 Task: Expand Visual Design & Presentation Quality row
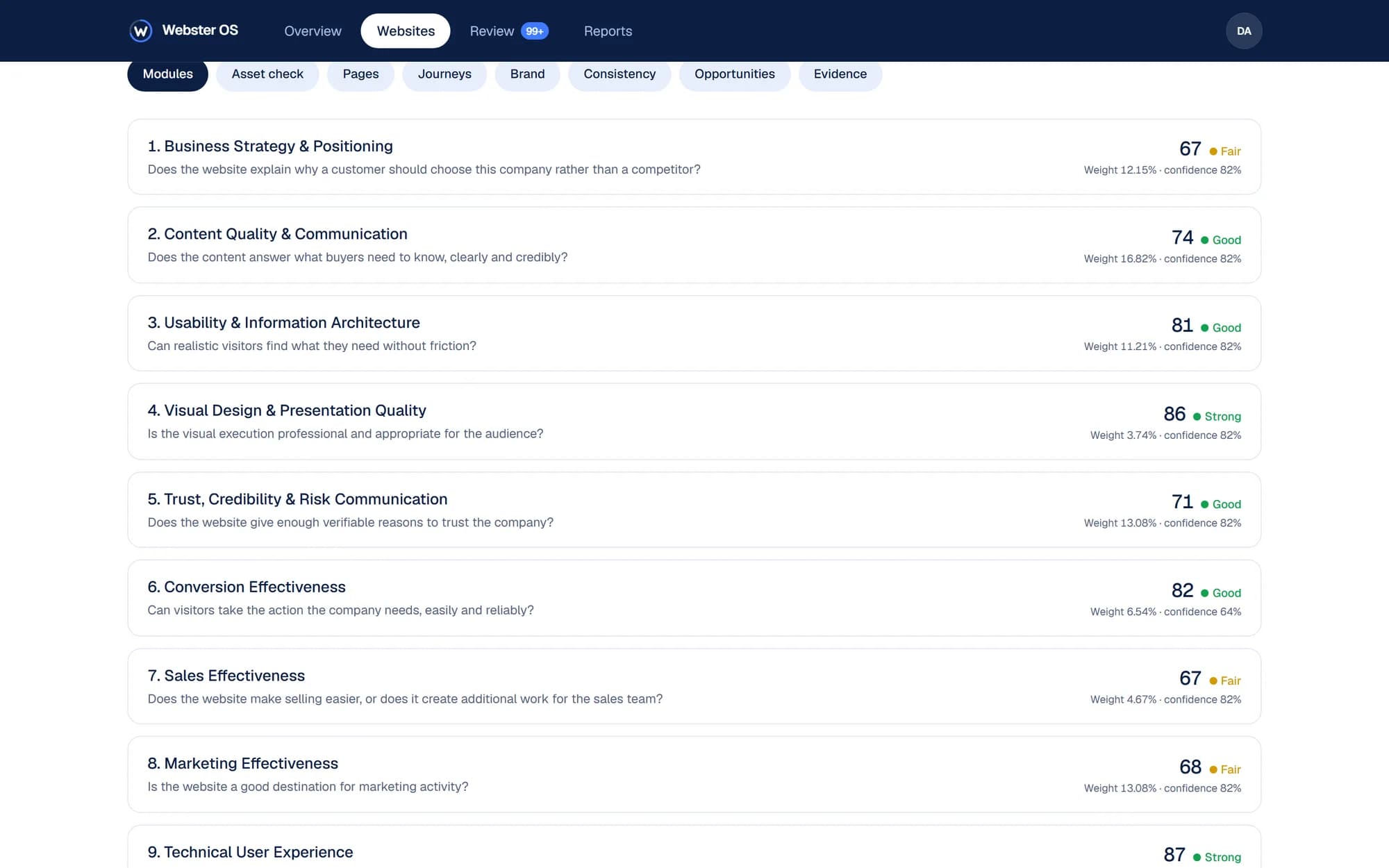(x=694, y=422)
